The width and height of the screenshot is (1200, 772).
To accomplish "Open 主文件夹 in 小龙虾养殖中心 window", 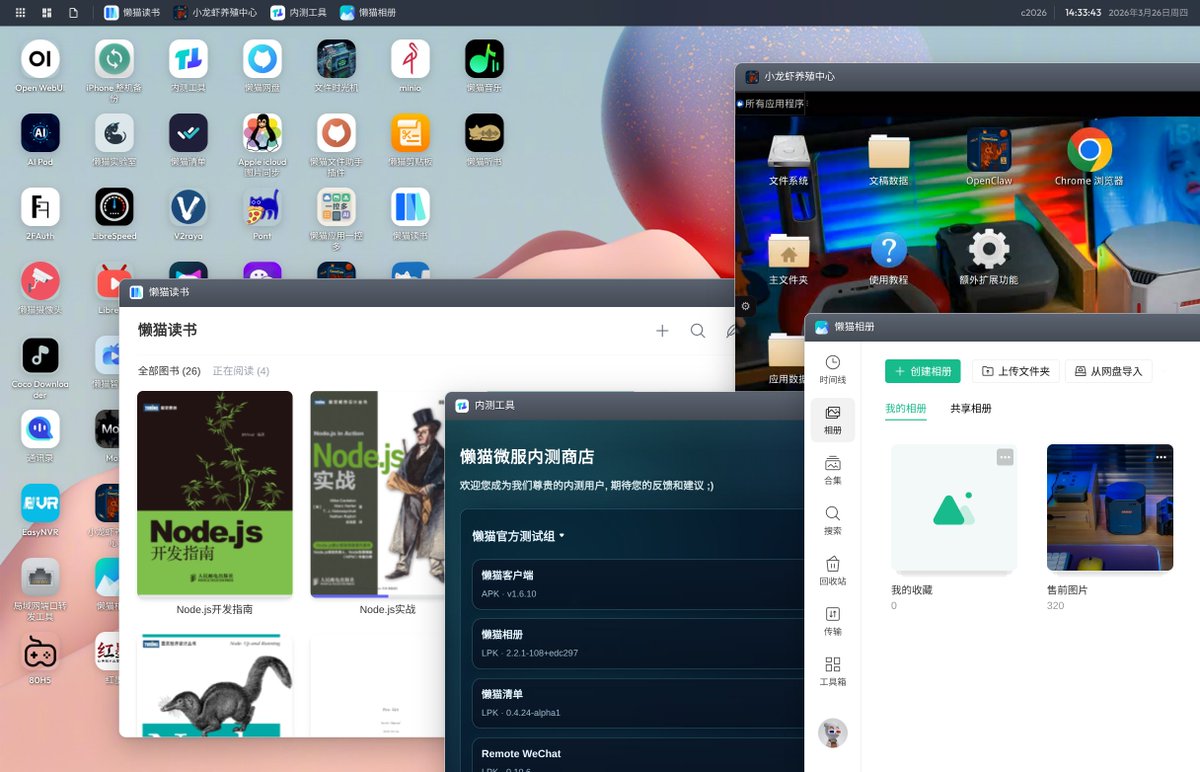I will [x=788, y=249].
